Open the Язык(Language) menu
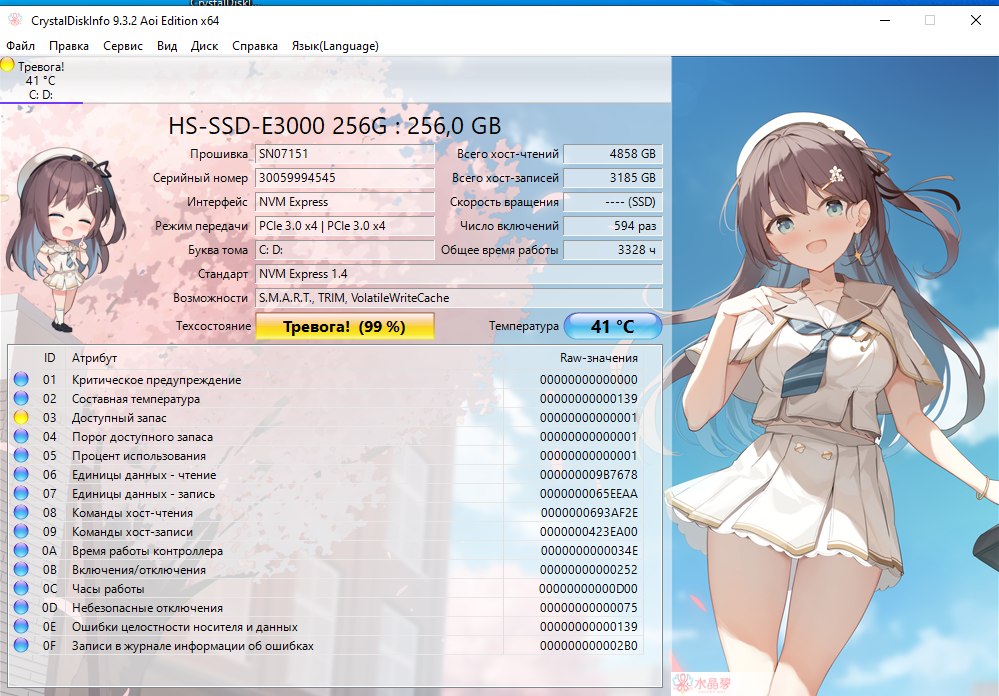 point(335,46)
